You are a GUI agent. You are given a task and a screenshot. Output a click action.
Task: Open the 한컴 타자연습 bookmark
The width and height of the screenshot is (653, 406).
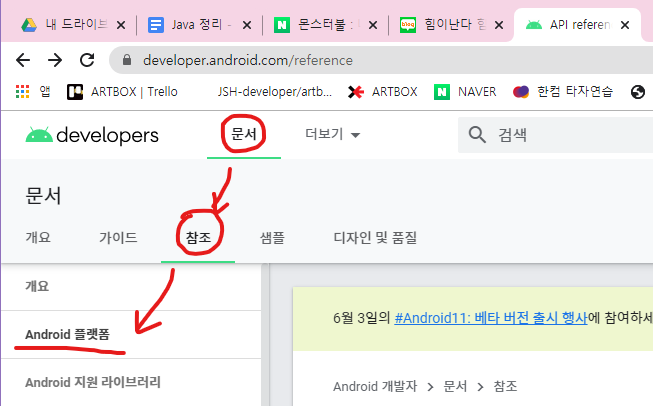click(x=563, y=92)
